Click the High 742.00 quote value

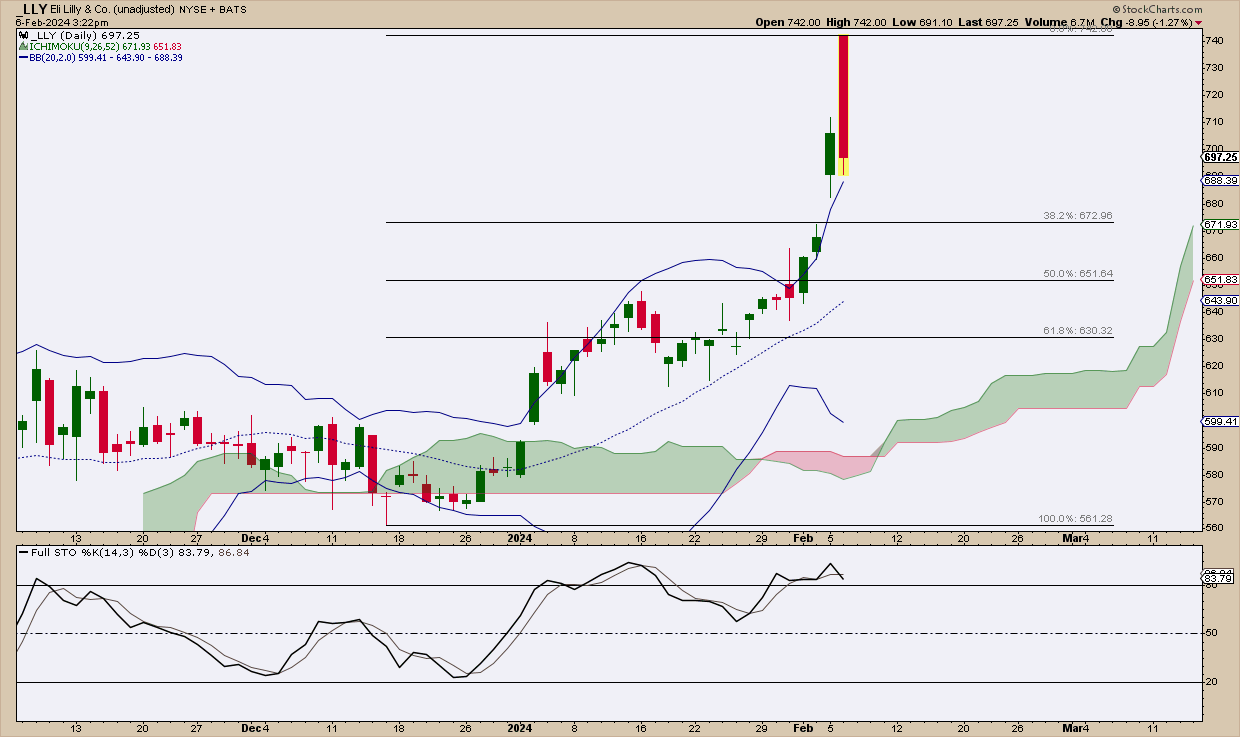tap(856, 22)
